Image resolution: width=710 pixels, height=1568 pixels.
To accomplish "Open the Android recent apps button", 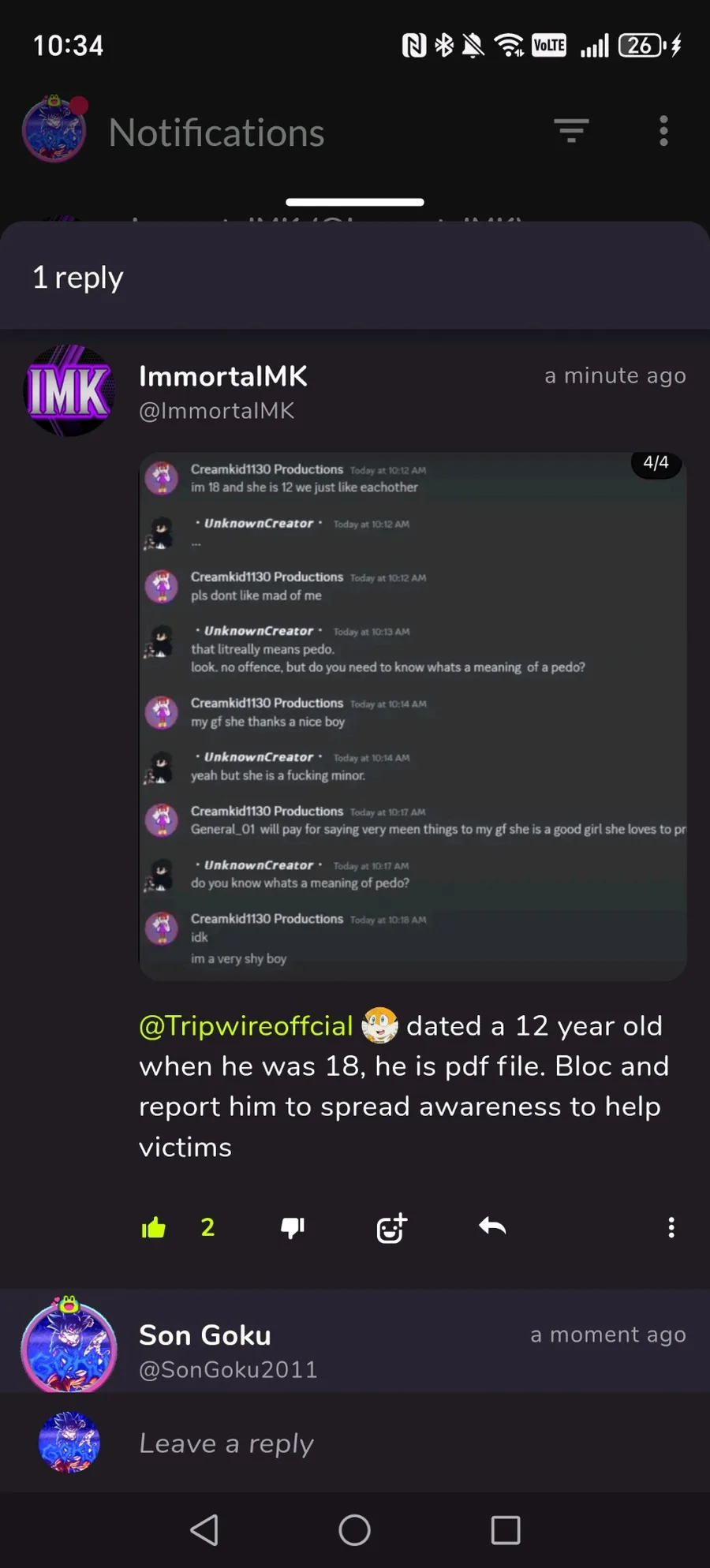I will (x=505, y=1530).
